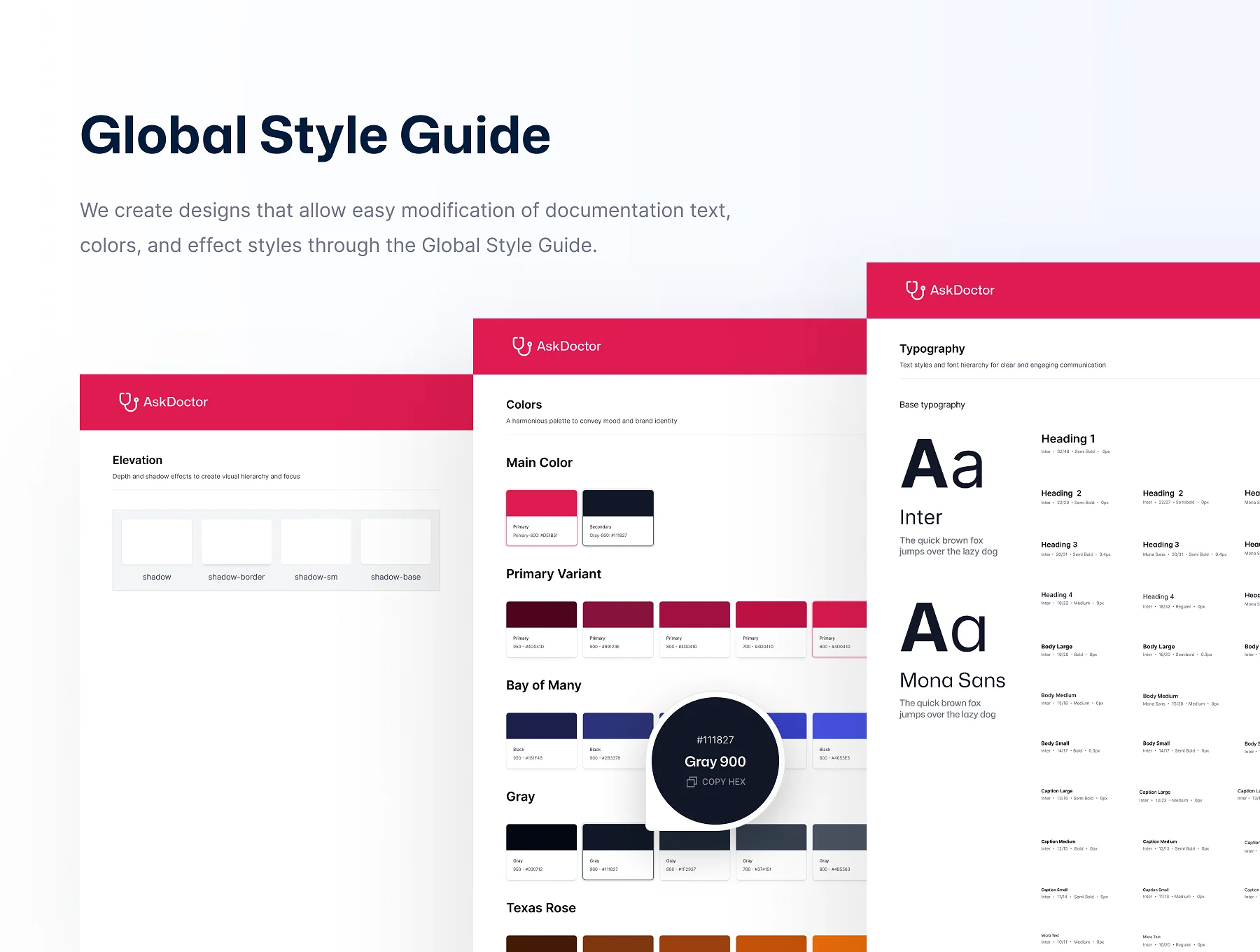Click the 'A harmonious palette' Colors subtitle
Image resolution: width=1260 pixels, height=952 pixels.
(x=591, y=421)
